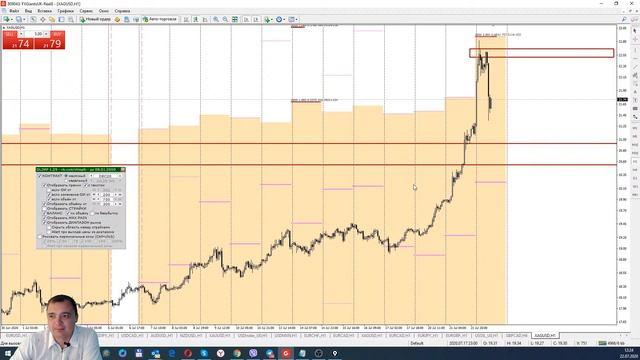This screenshot has width=640, height=360.
Task: Decrease trade volume with left arrow
Action: [21, 33]
